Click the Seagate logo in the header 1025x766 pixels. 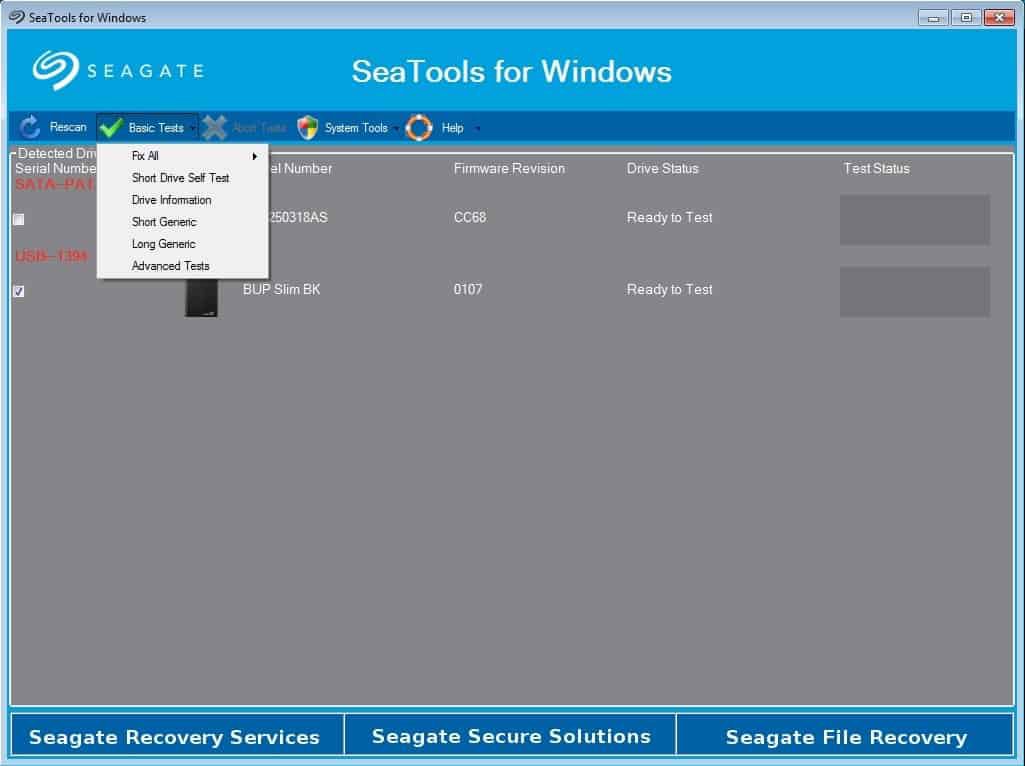pyautogui.click(x=118, y=70)
